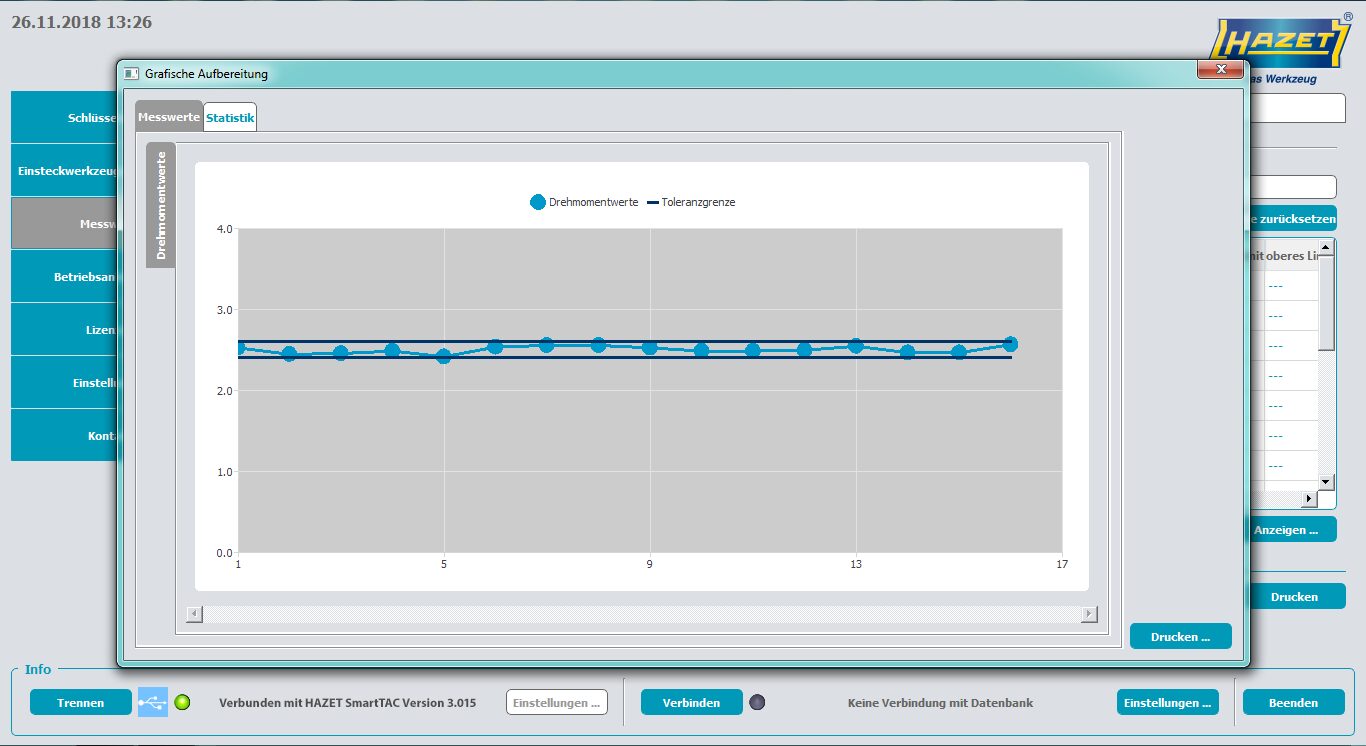
Task: Click the Trennen button
Action: 81,702
